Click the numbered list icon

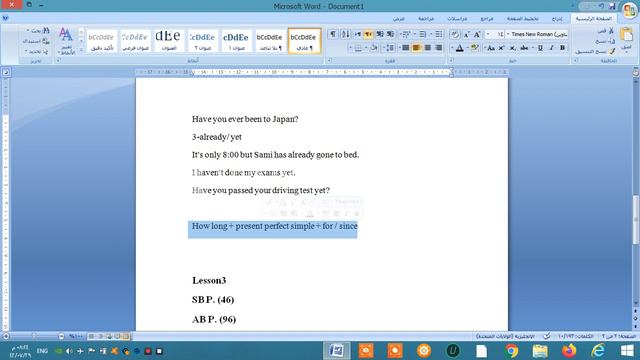tap(422, 34)
